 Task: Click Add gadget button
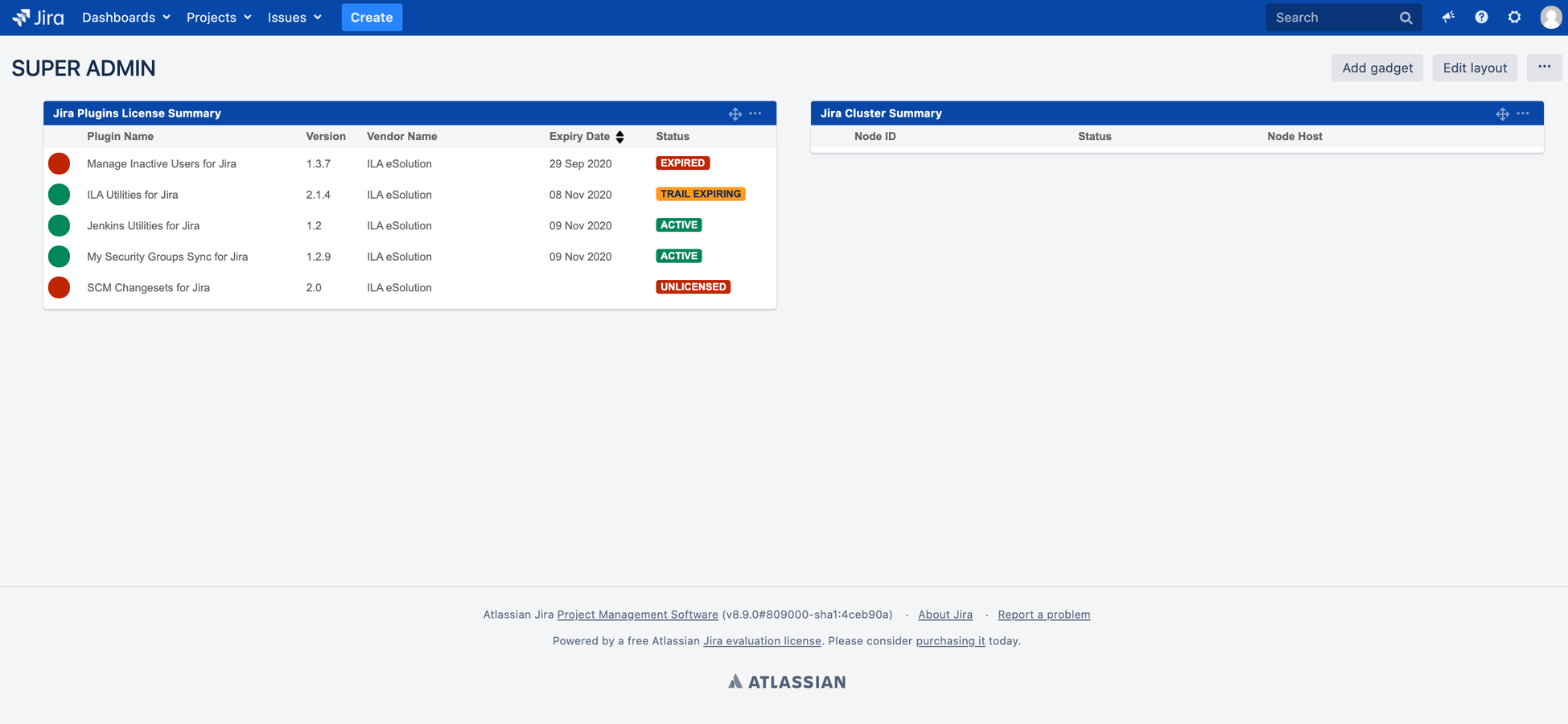coord(1377,68)
